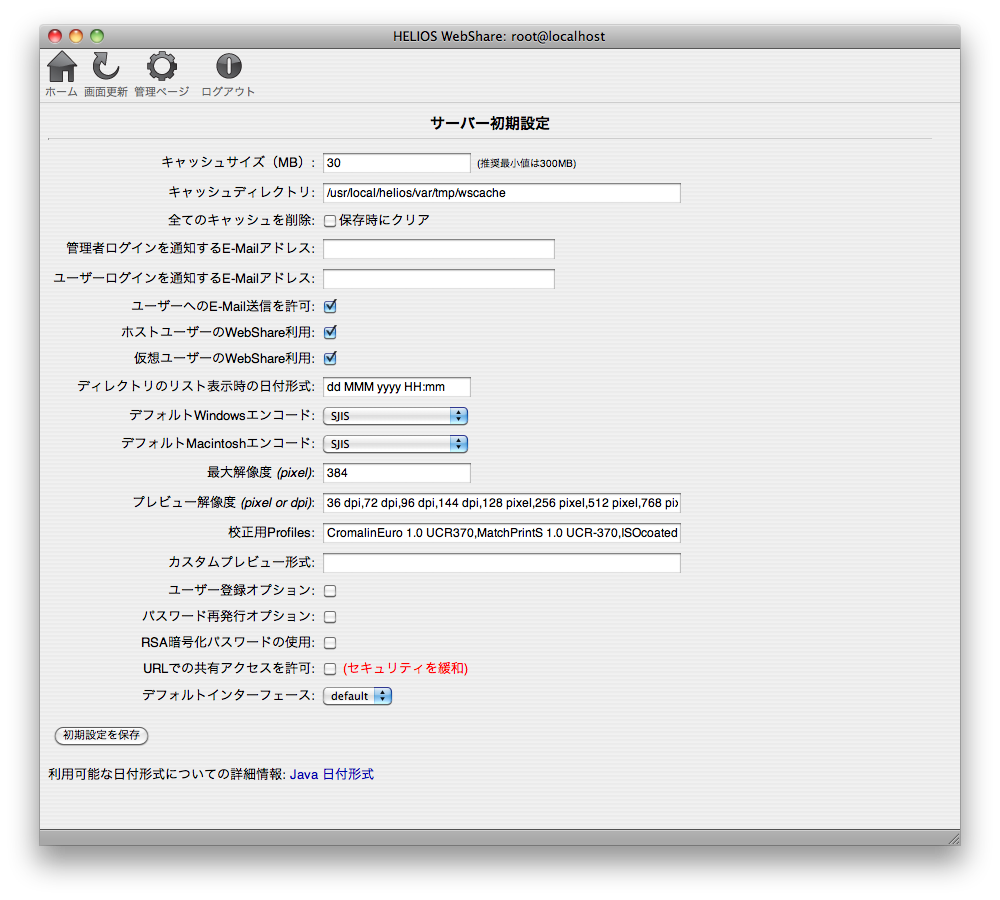
Task: Minimize window with yellow button
Action: coord(76,36)
